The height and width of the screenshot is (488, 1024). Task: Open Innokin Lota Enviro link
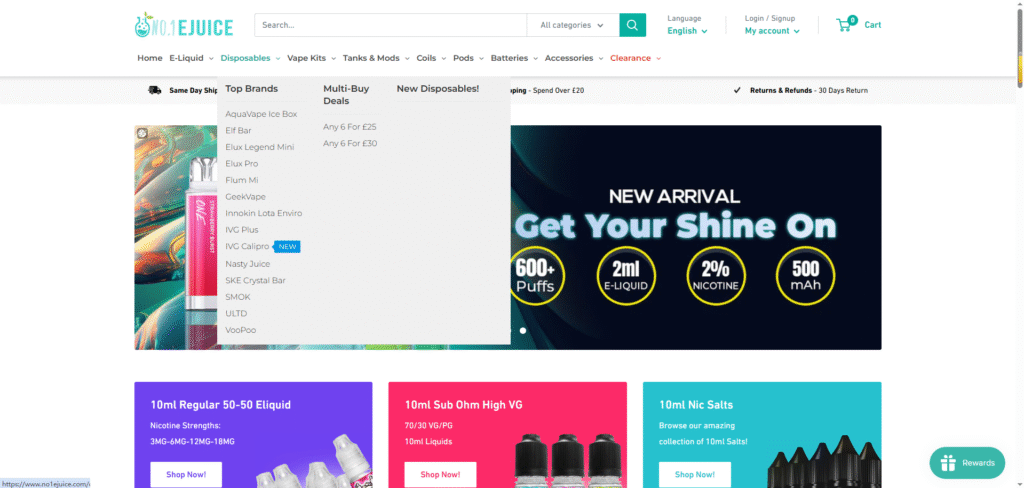click(x=264, y=213)
